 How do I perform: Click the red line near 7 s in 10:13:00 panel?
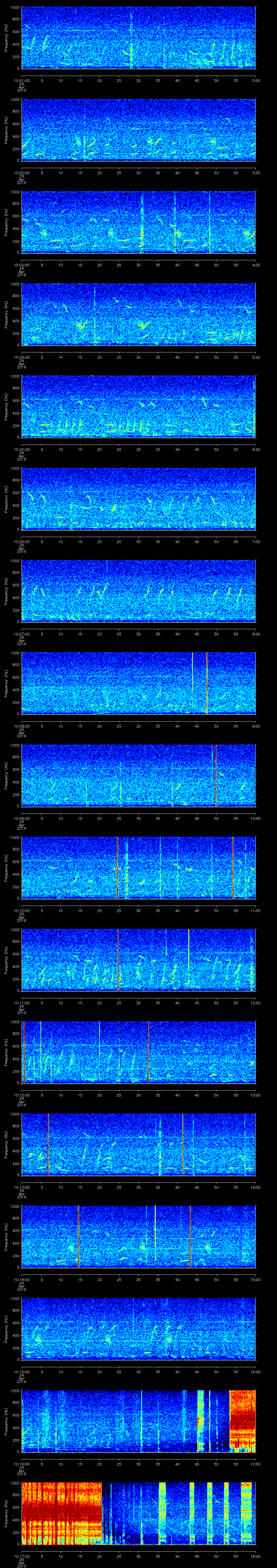pos(48,1144)
